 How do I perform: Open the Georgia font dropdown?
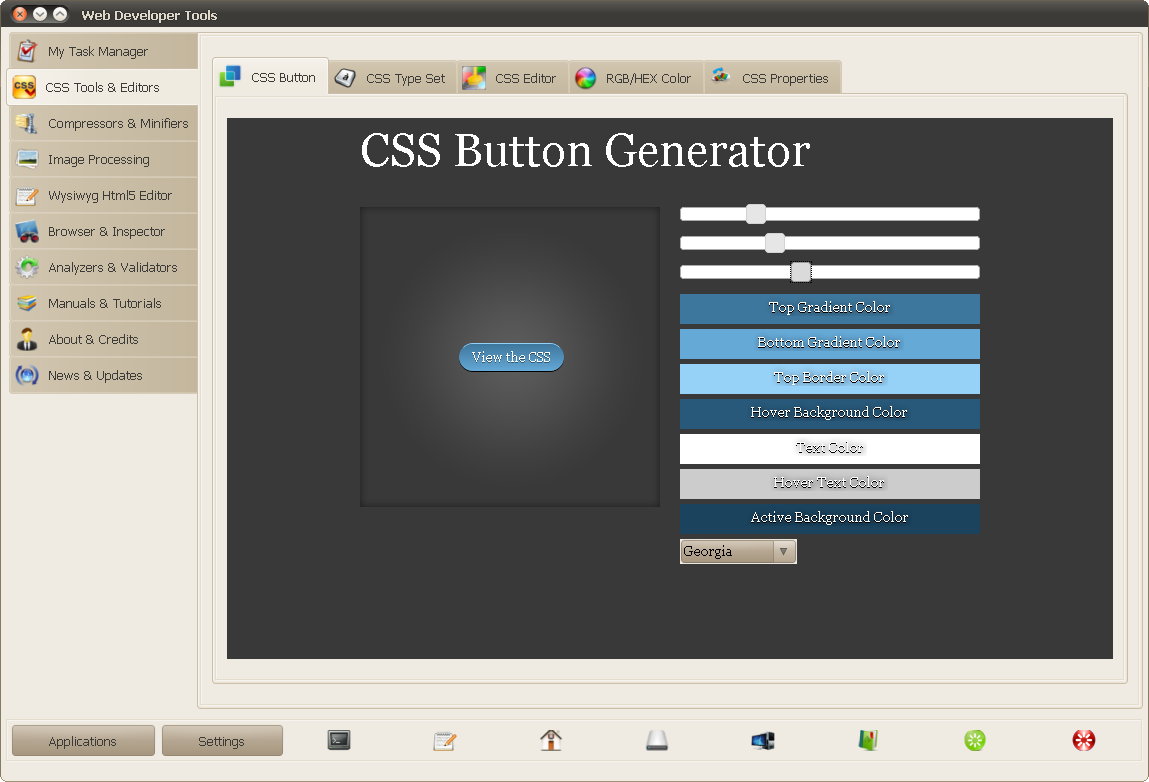tap(738, 551)
